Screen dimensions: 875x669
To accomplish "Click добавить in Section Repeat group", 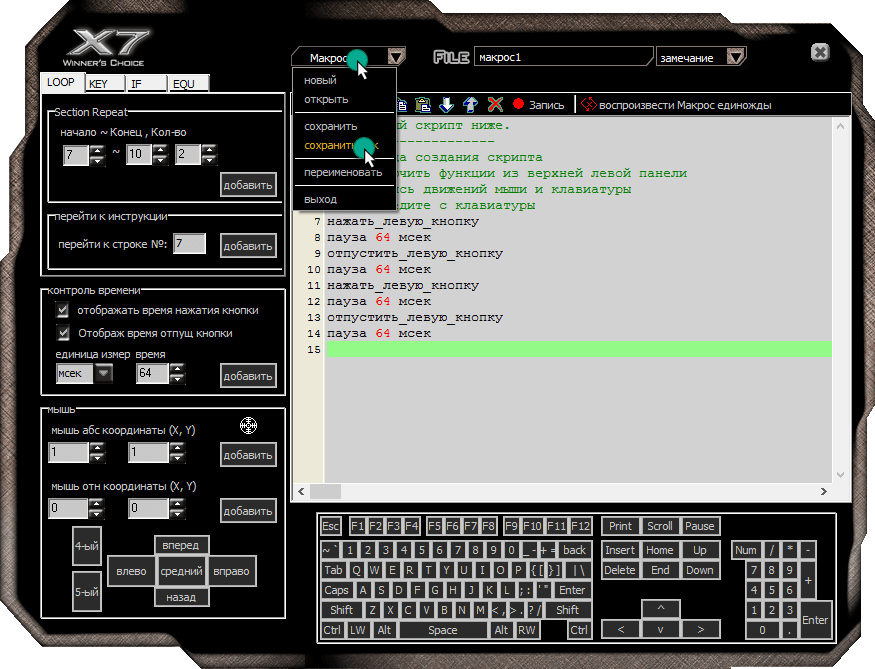I will point(248,185).
